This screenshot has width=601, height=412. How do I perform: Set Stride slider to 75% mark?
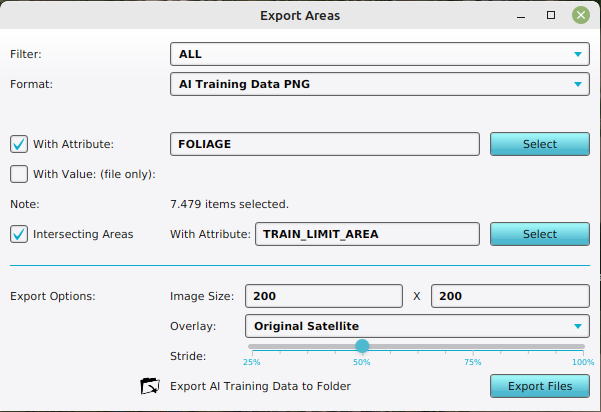point(473,347)
